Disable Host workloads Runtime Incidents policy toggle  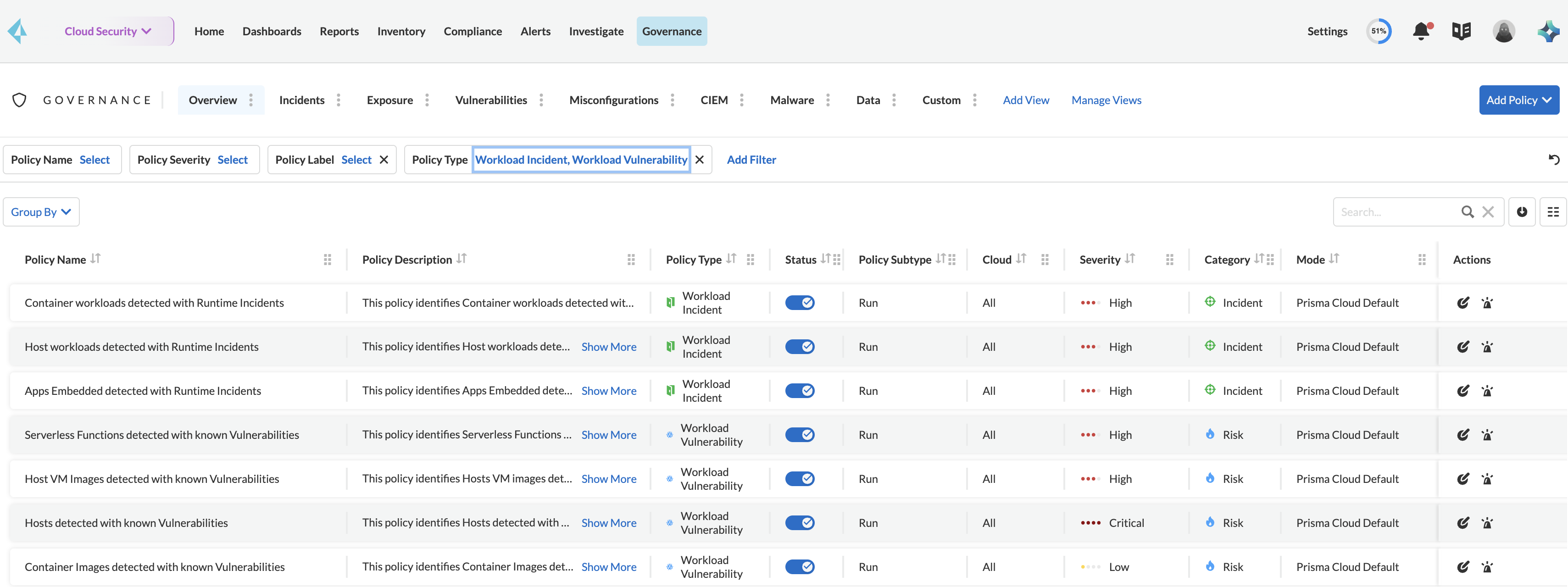(800, 347)
